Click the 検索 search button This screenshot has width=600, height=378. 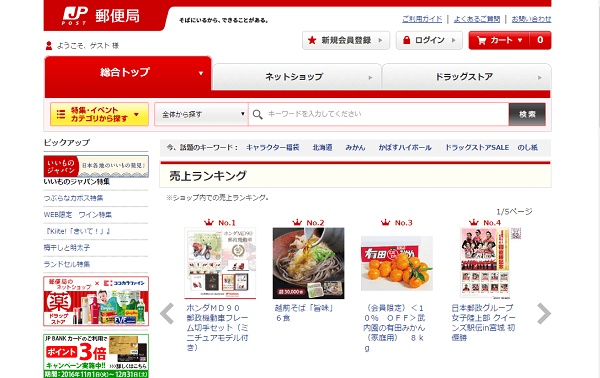click(x=527, y=114)
